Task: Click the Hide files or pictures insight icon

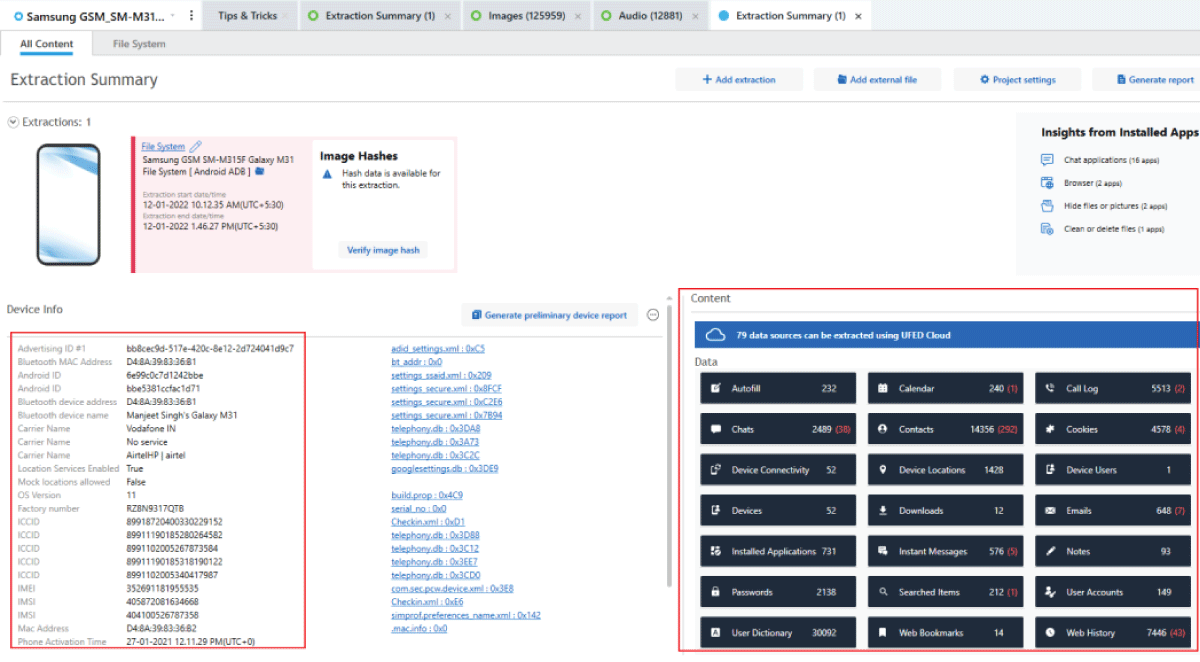Action: pos(1047,206)
